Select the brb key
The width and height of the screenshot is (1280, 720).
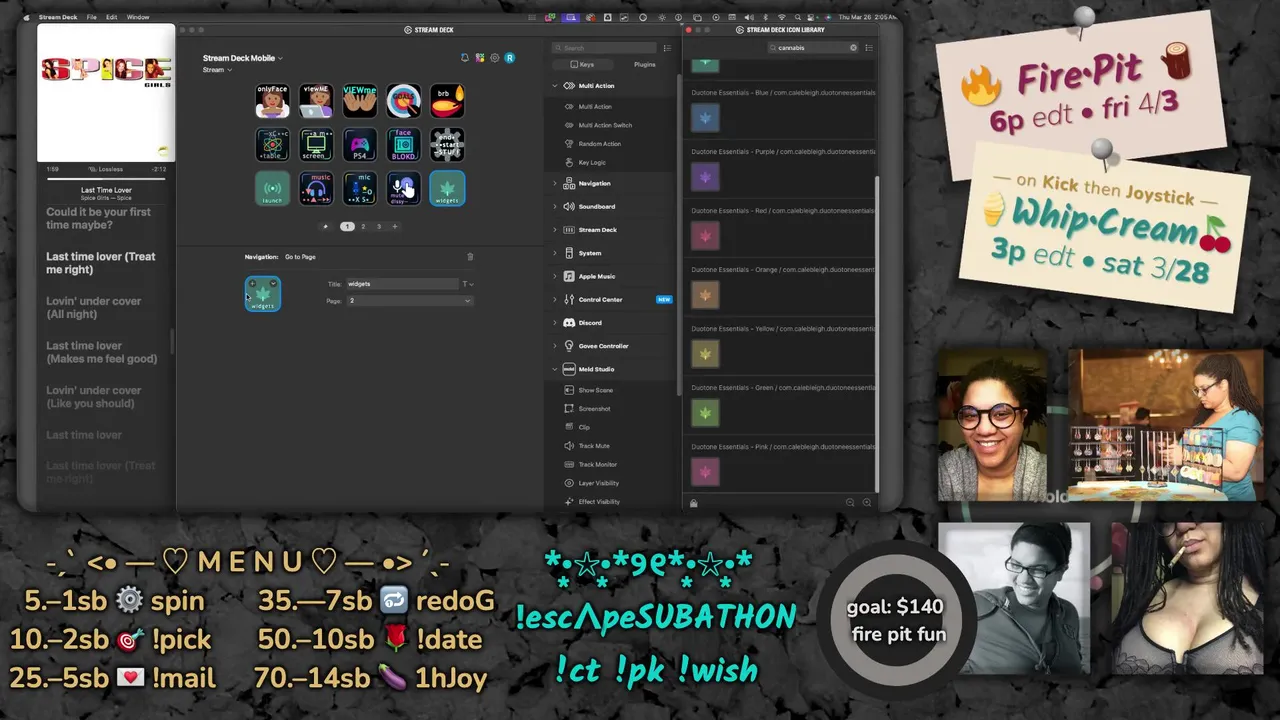447,101
